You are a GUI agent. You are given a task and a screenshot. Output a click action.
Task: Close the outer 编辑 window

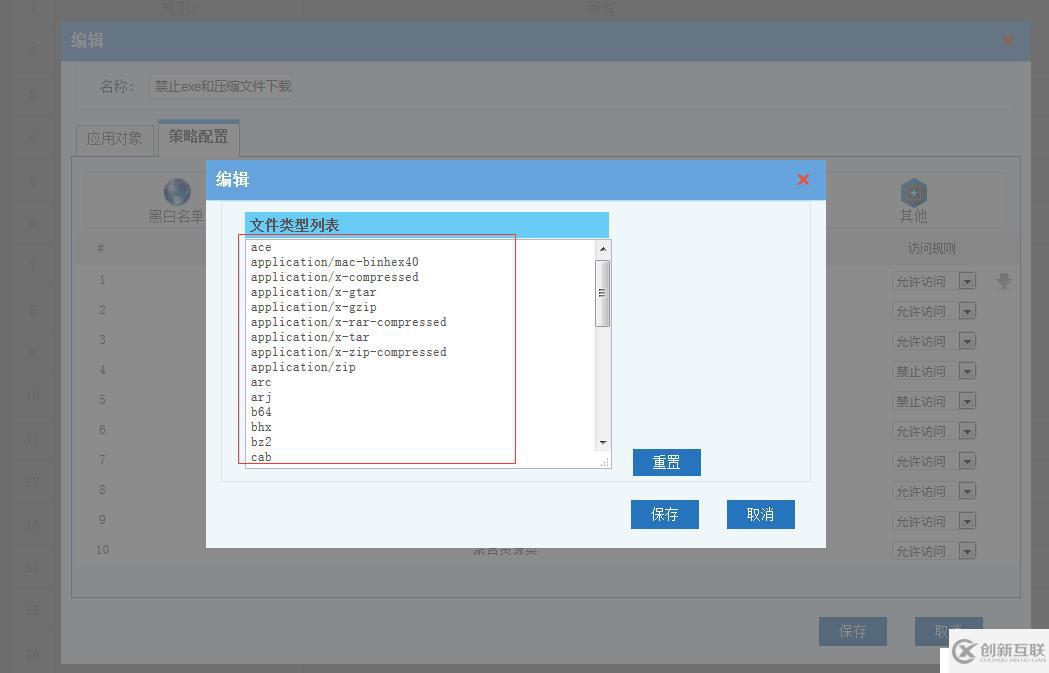pos(1007,41)
